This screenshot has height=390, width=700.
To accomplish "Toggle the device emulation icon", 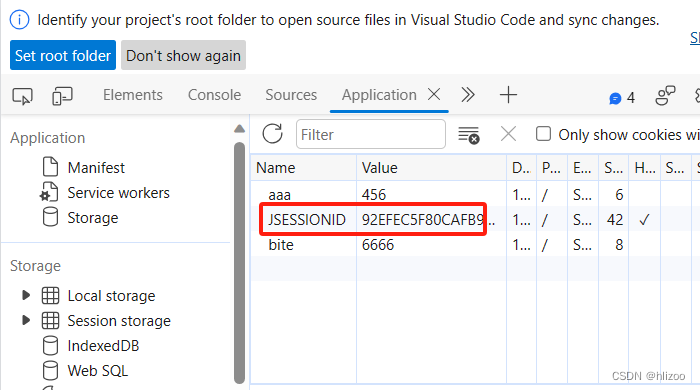I will tap(62, 95).
